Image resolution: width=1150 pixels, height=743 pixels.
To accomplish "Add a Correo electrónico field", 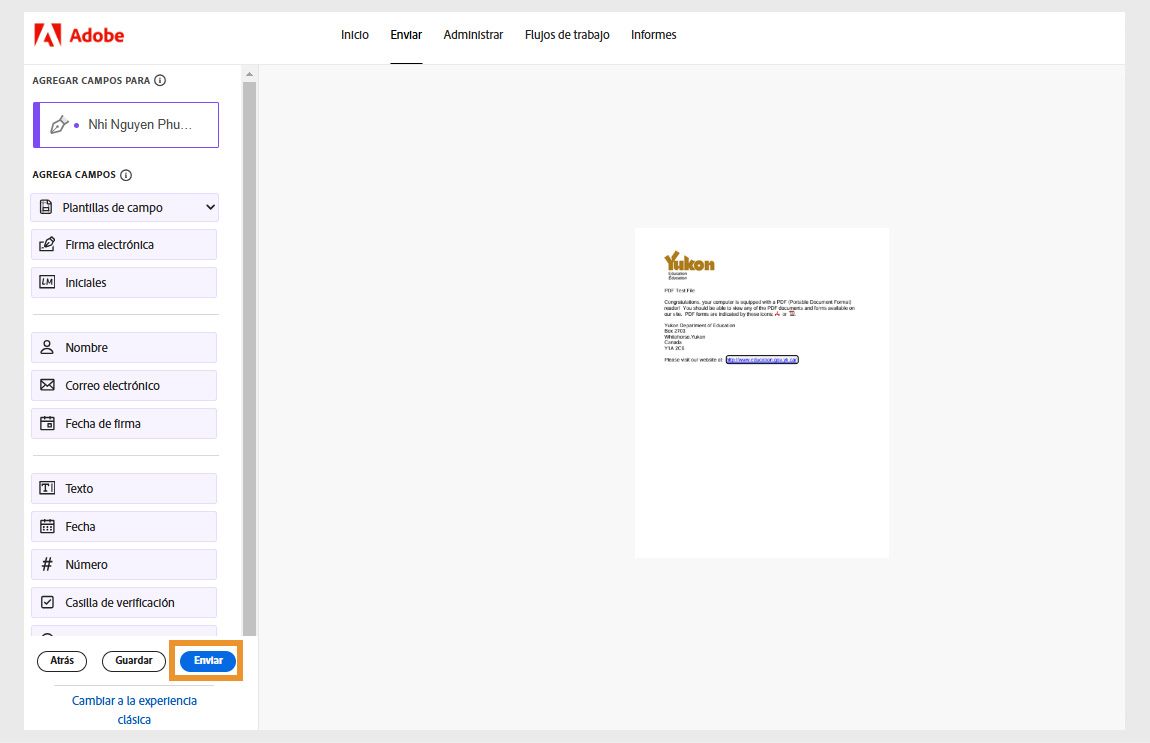I will [x=124, y=386].
